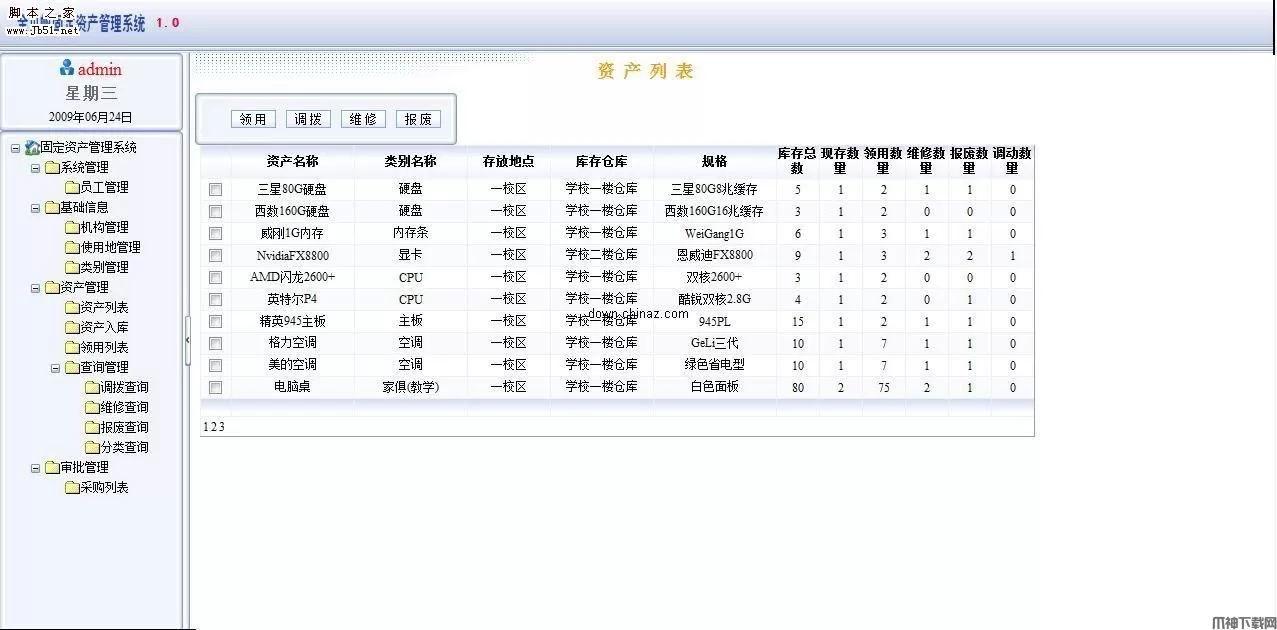Click the 领用列表 folder icon
This screenshot has width=1277, height=630.
(72, 347)
